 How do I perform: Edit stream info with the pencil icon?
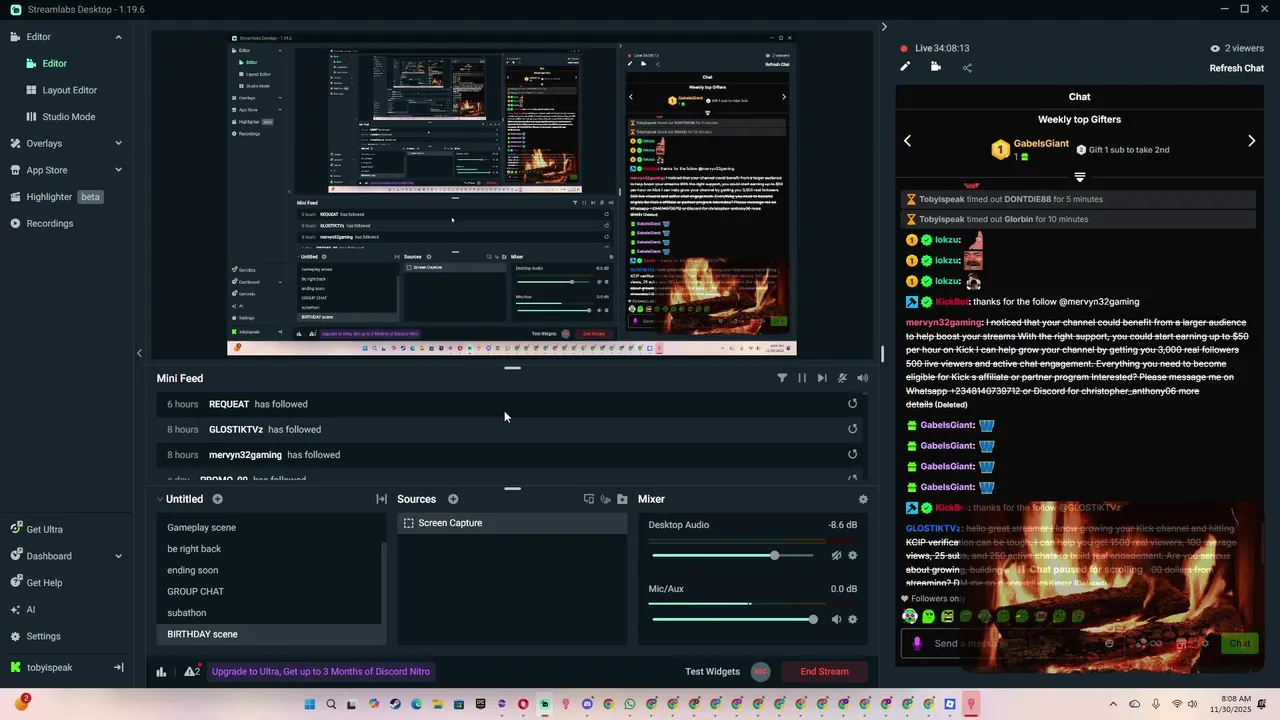click(905, 67)
